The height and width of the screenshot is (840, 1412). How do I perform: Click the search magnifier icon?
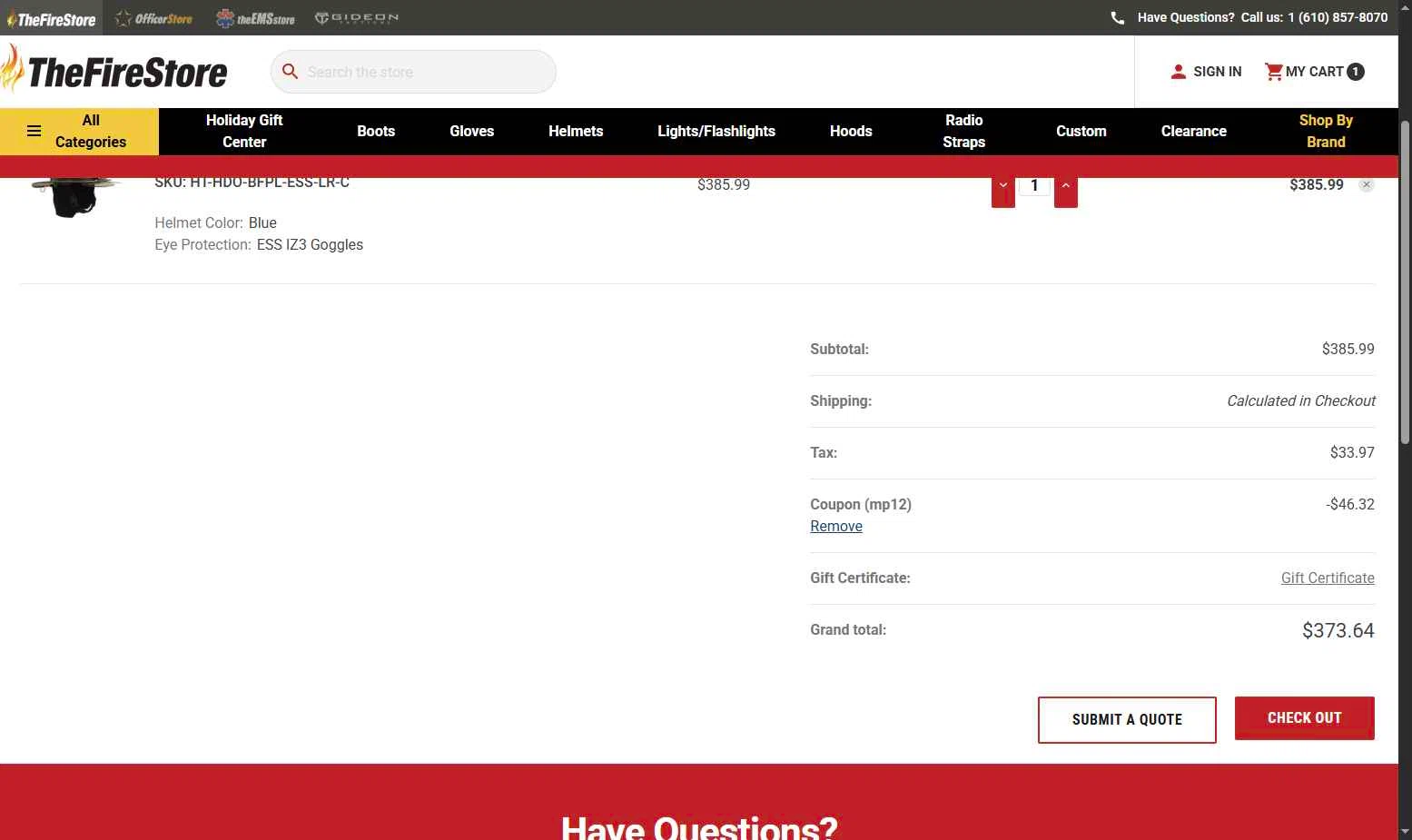291,71
